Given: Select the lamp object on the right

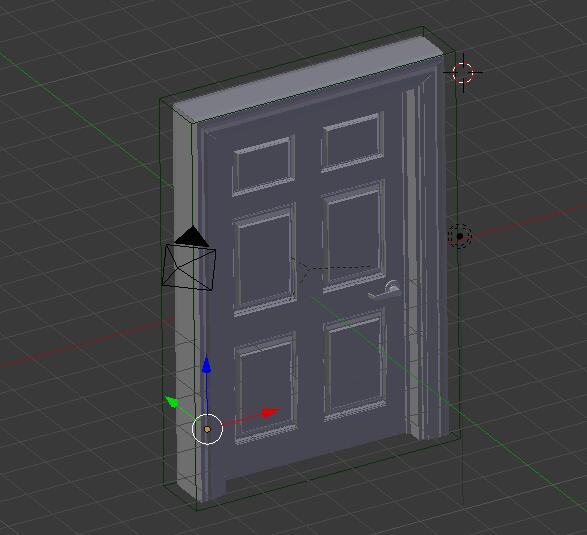Looking at the screenshot, I should (460, 236).
